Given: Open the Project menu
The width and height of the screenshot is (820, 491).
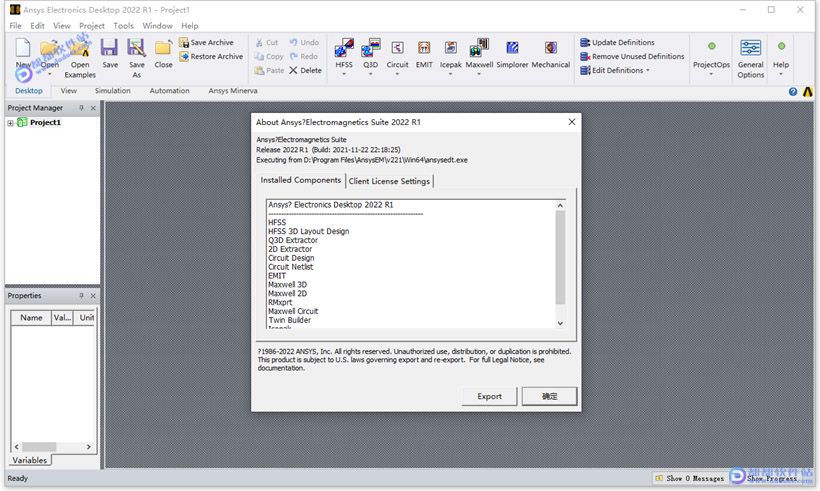Looking at the screenshot, I should [92, 26].
